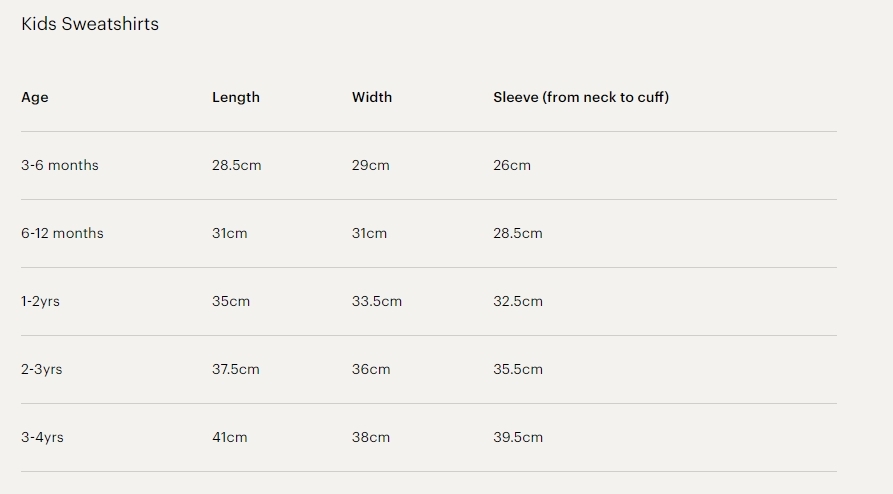This screenshot has height=494, width=893.
Task: Select the 3-4yrs row label
Action: pos(42,437)
